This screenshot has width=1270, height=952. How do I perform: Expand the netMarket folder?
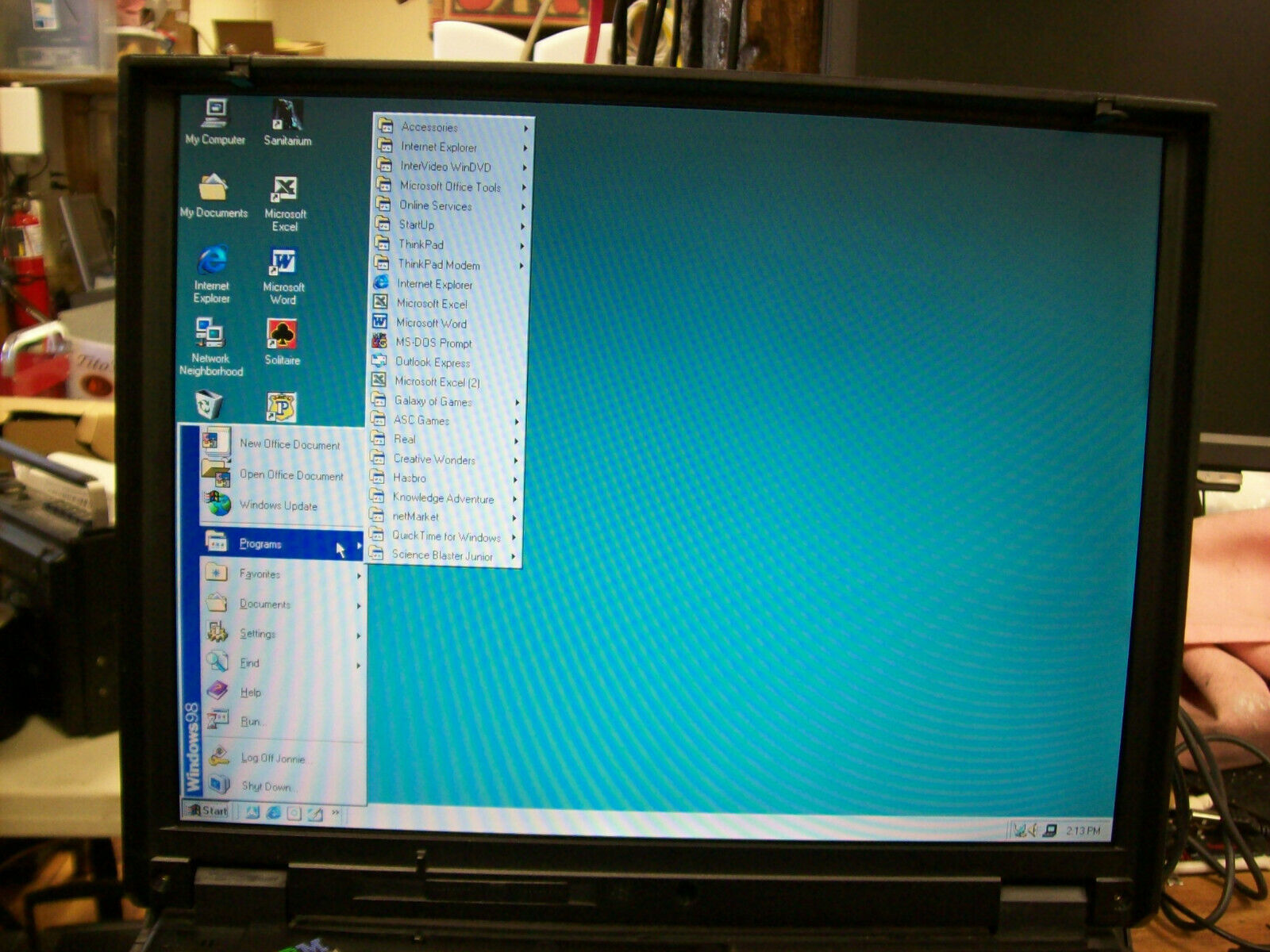point(444,516)
